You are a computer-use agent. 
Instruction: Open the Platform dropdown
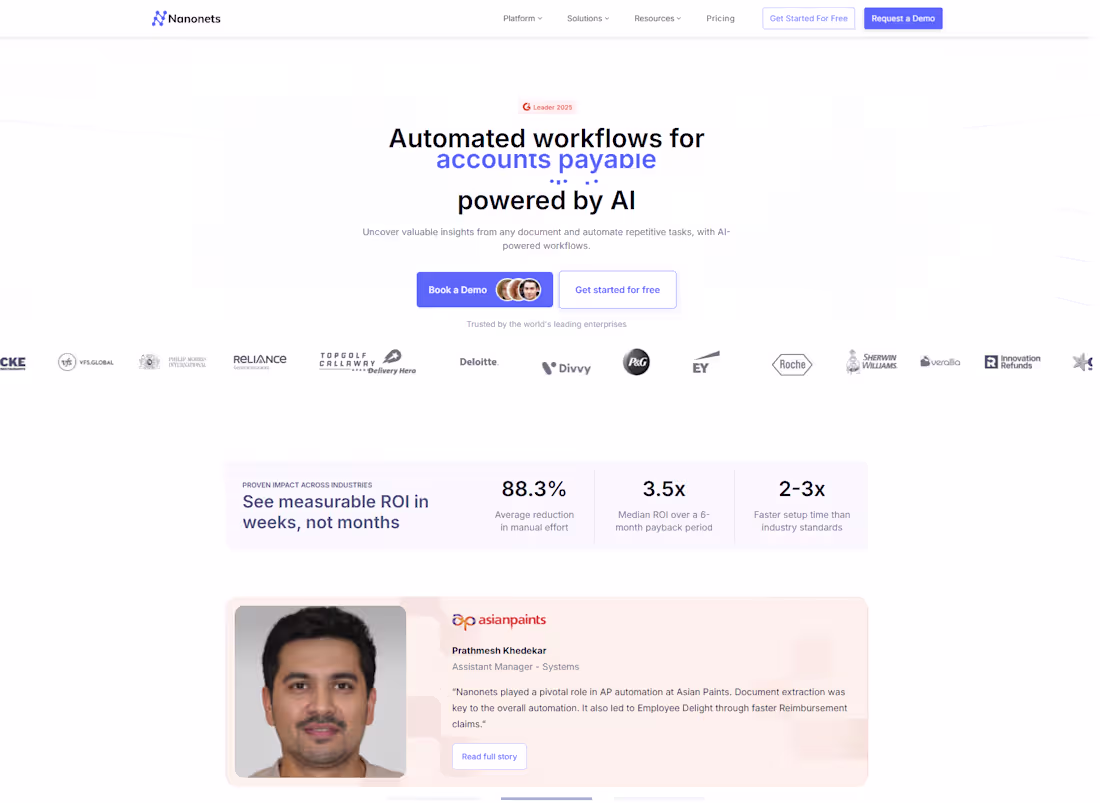(522, 18)
